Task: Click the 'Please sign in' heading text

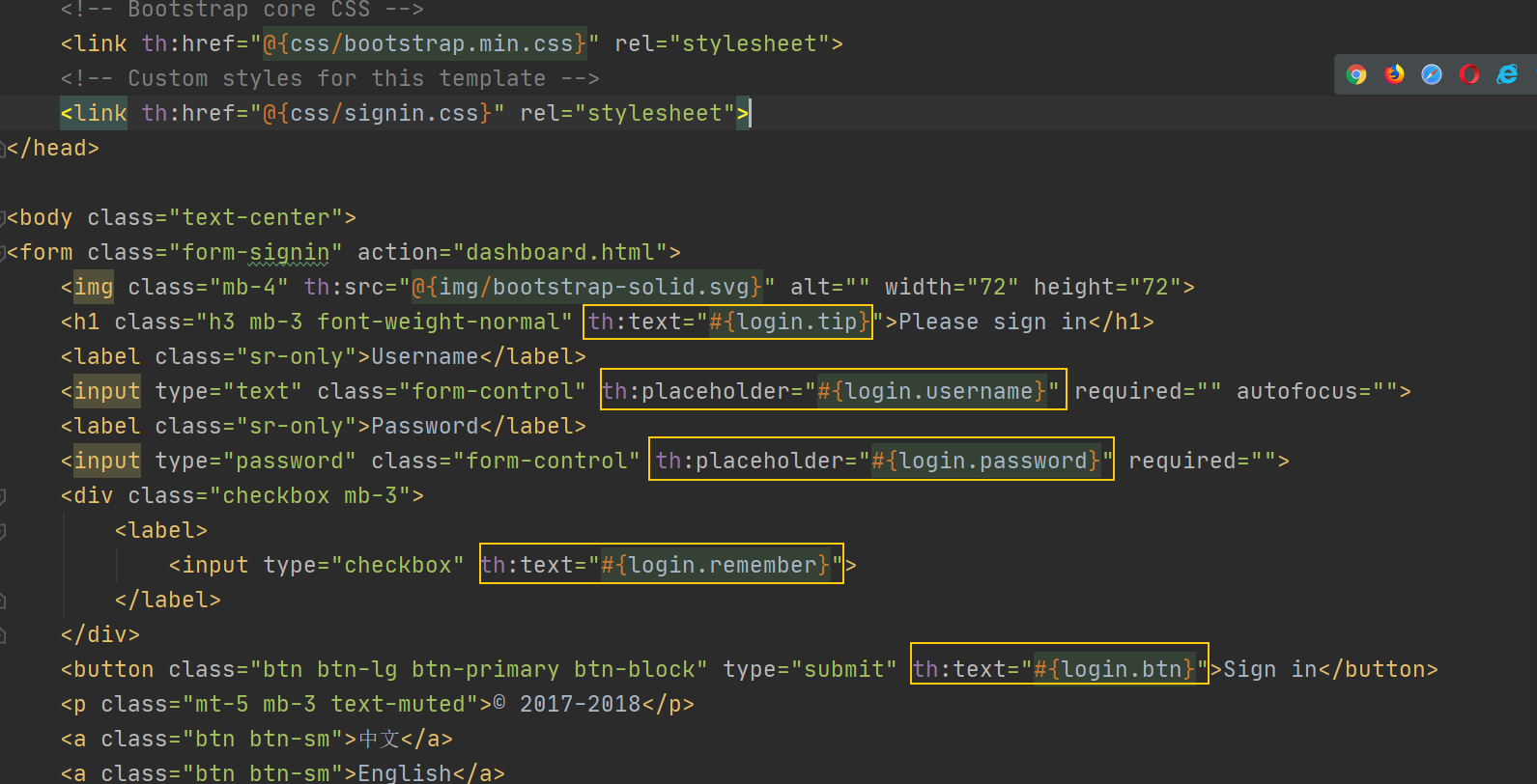Action: tap(992, 322)
